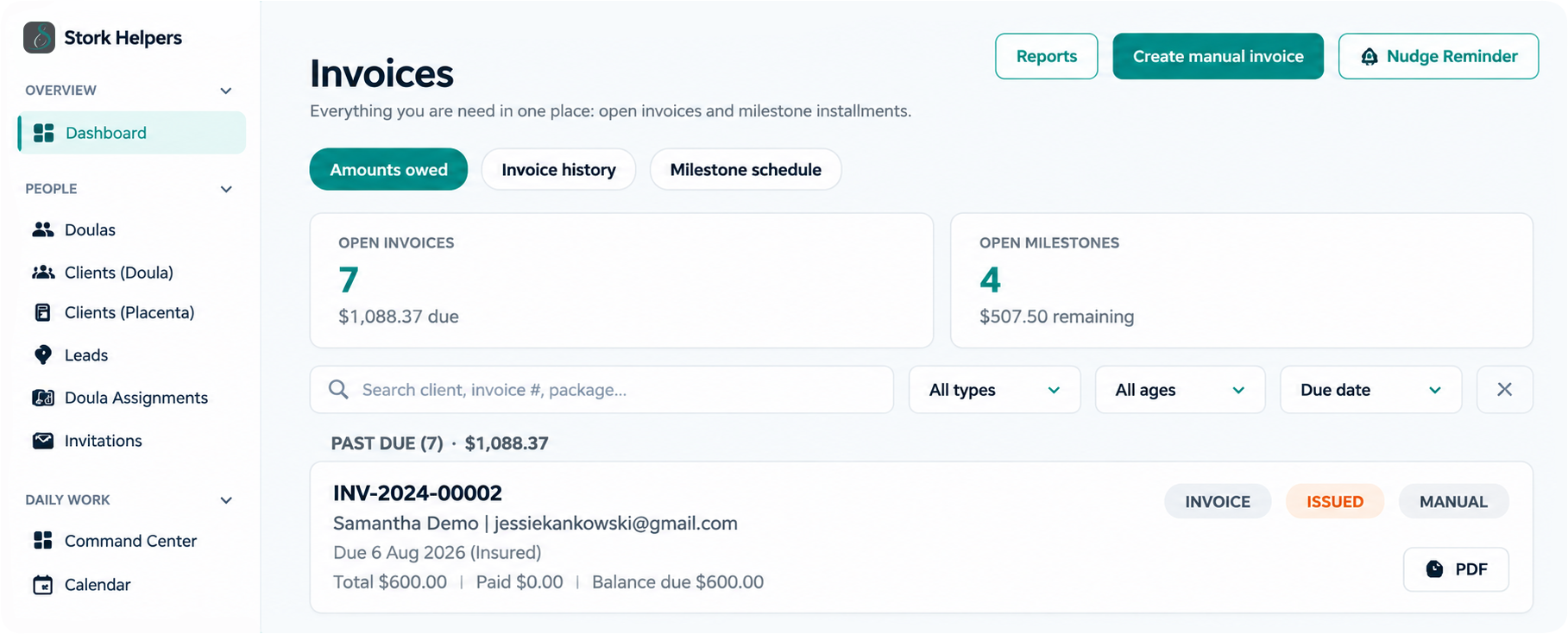Screen dimensions: 1568x634
Task: Open the Reports button
Action: click(x=1047, y=56)
